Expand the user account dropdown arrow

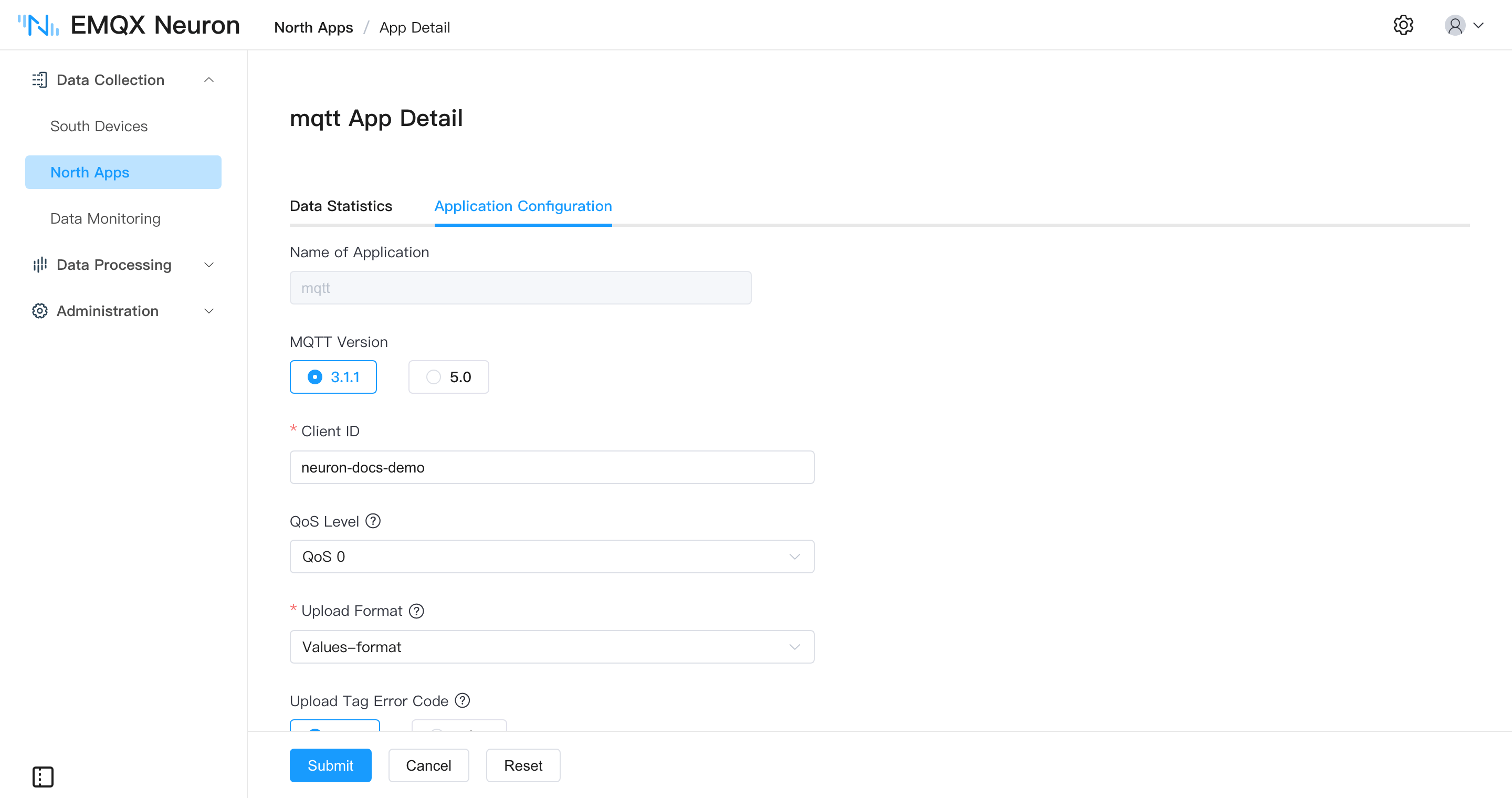(x=1479, y=25)
